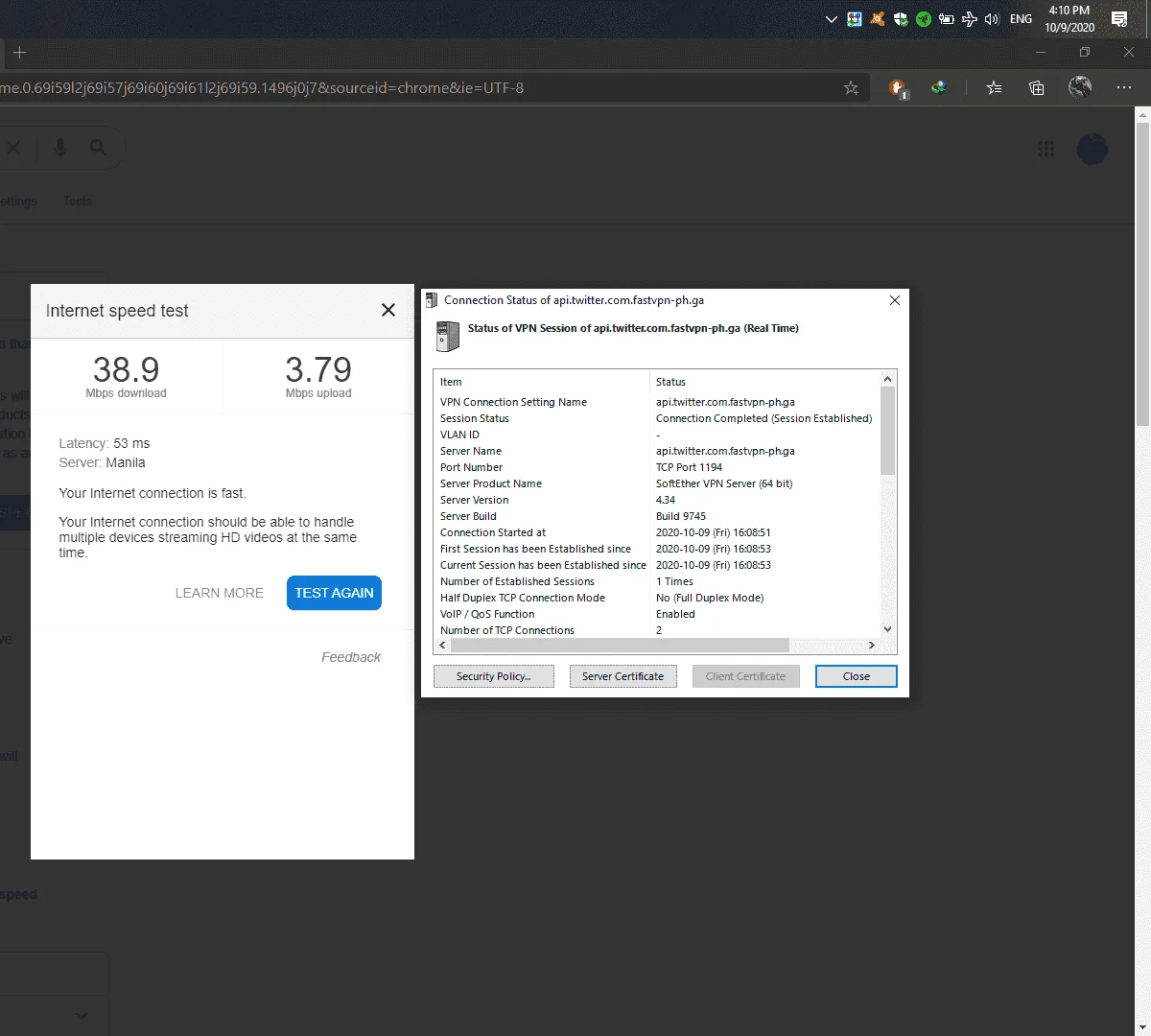Select Number of TCP Connections row
Viewport: 1151px width, 1036px height.
[x=657, y=630]
